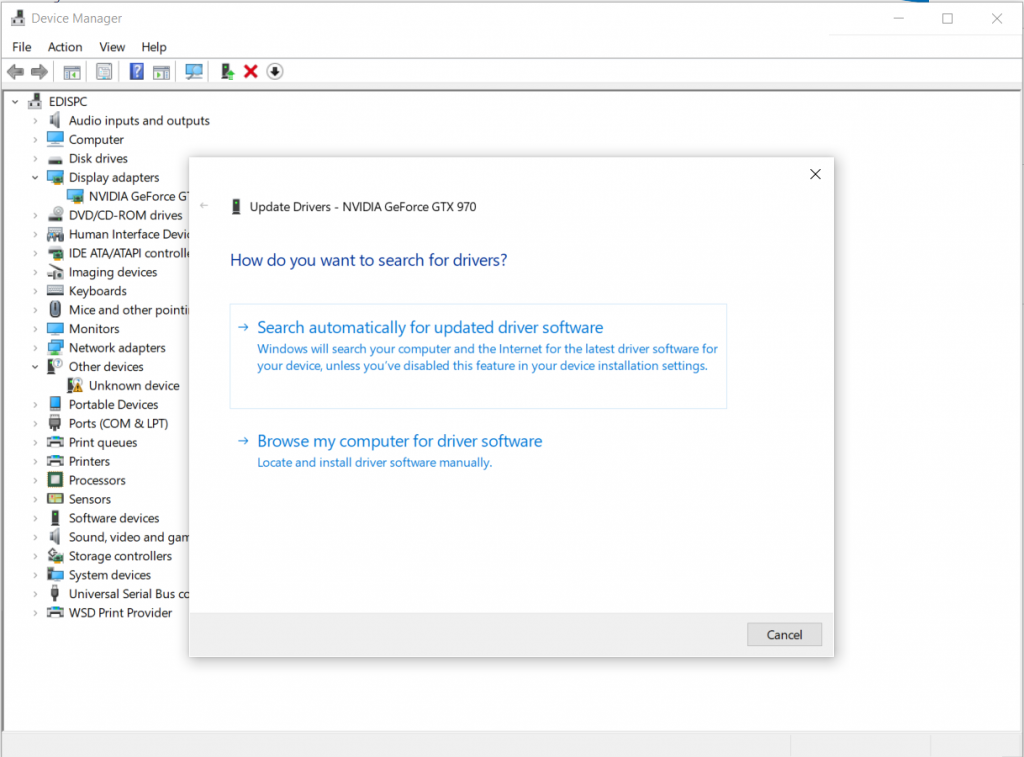Click the Keyboards category icon

click(x=56, y=291)
